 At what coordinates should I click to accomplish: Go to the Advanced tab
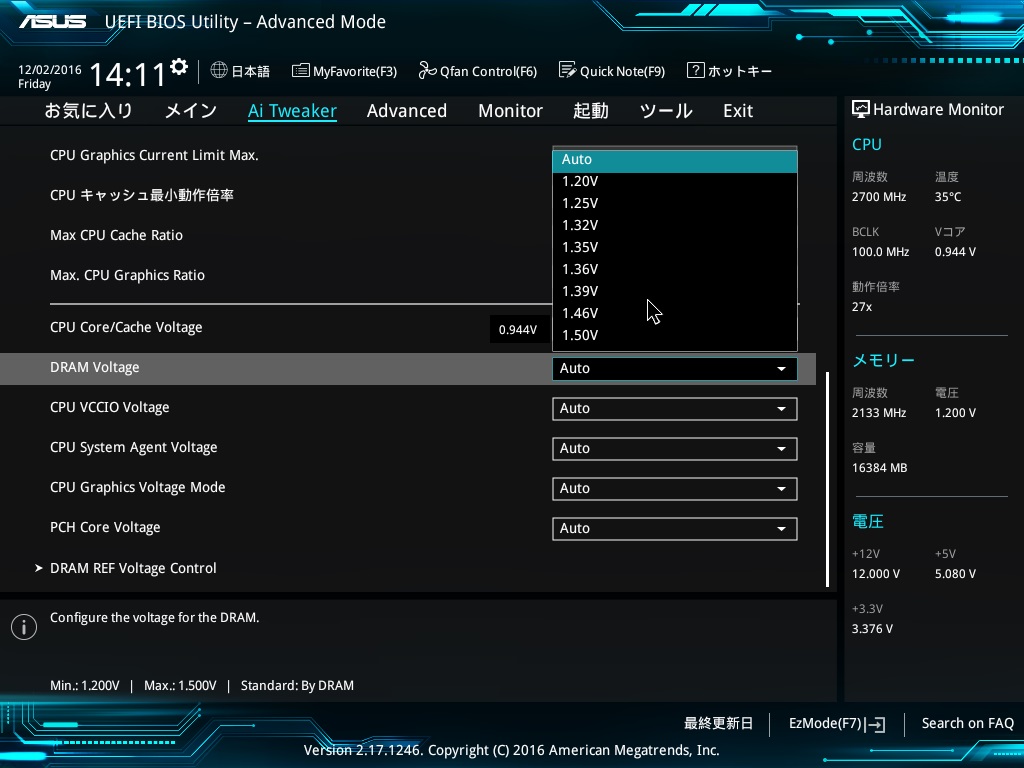(x=407, y=111)
